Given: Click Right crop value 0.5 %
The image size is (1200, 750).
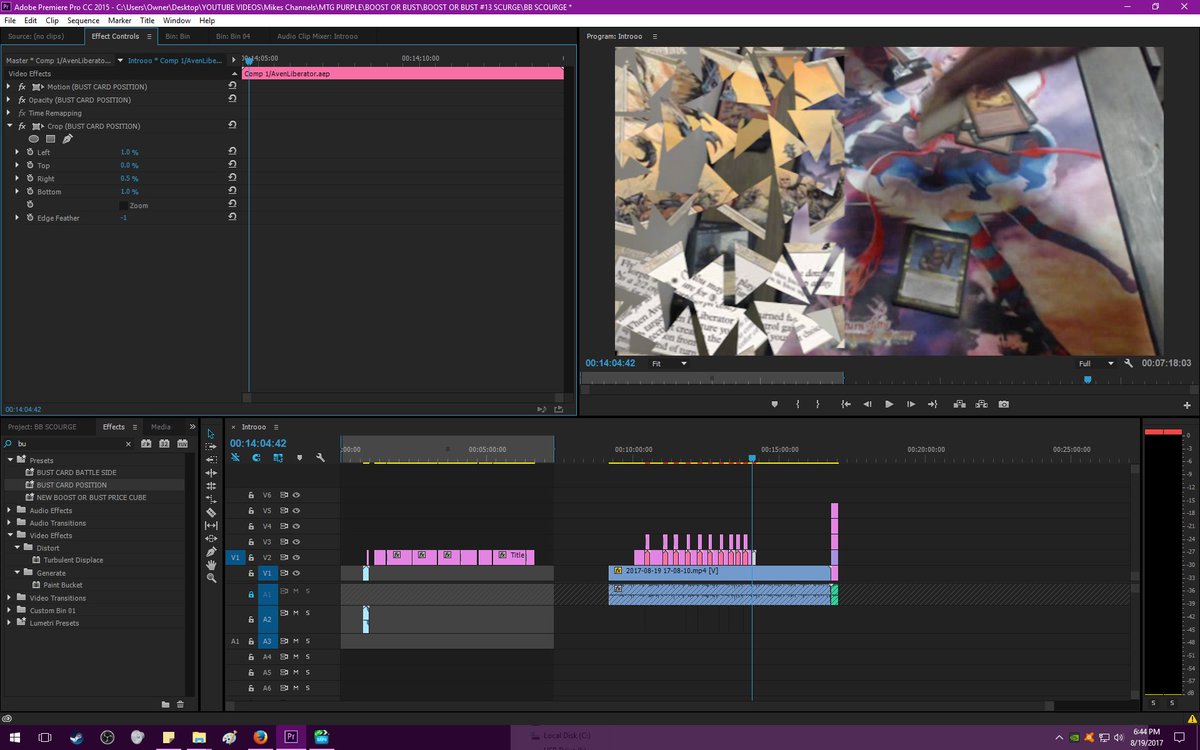Looking at the screenshot, I should [129, 178].
